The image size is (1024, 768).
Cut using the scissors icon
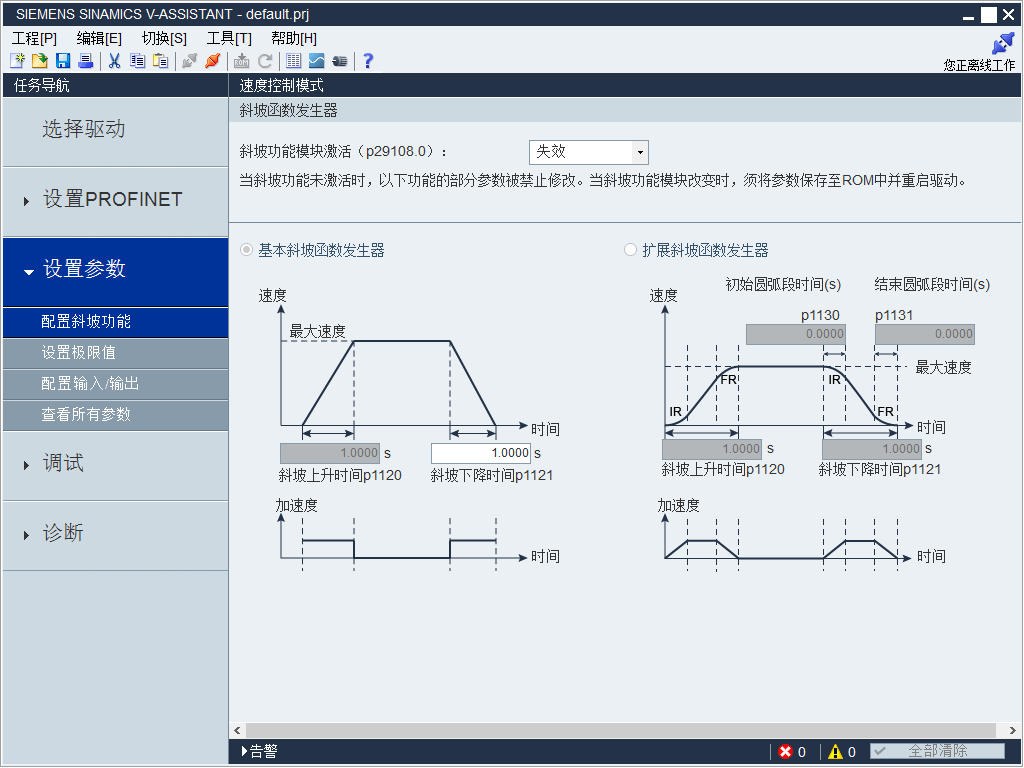115,61
